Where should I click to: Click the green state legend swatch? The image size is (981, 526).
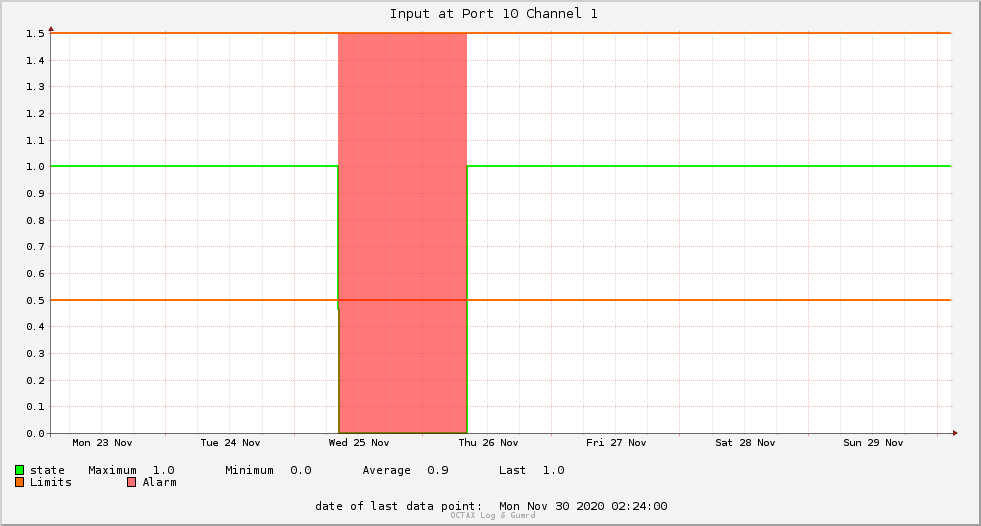click(x=19, y=470)
